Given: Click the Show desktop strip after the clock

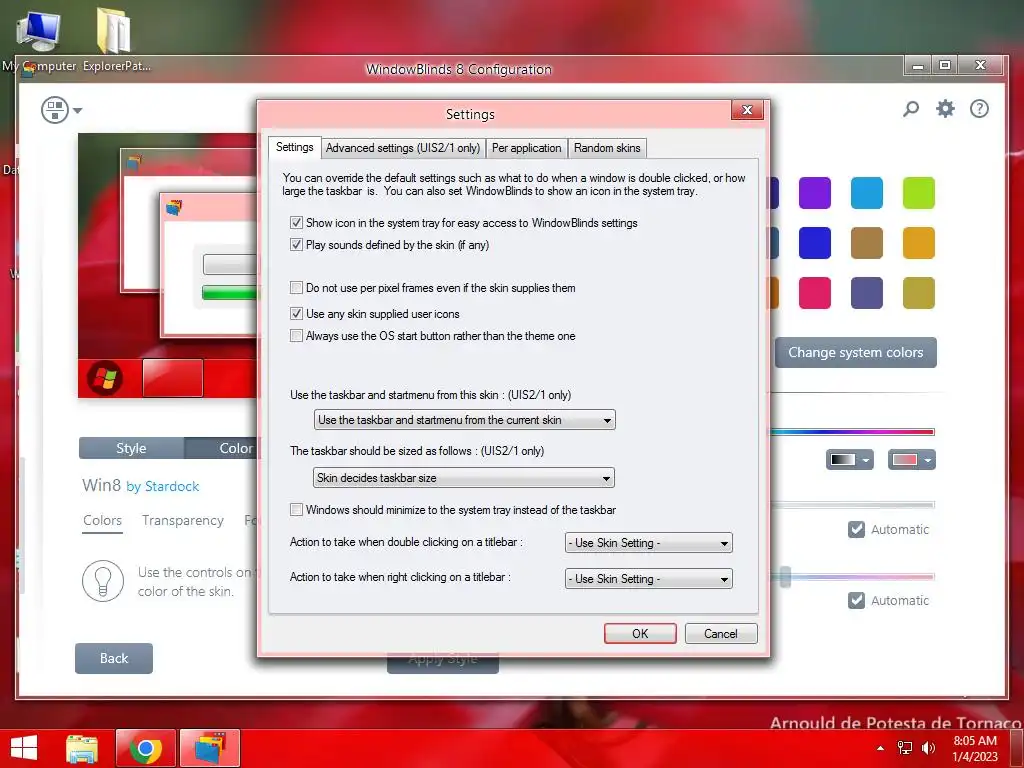Looking at the screenshot, I should click(1017, 748).
